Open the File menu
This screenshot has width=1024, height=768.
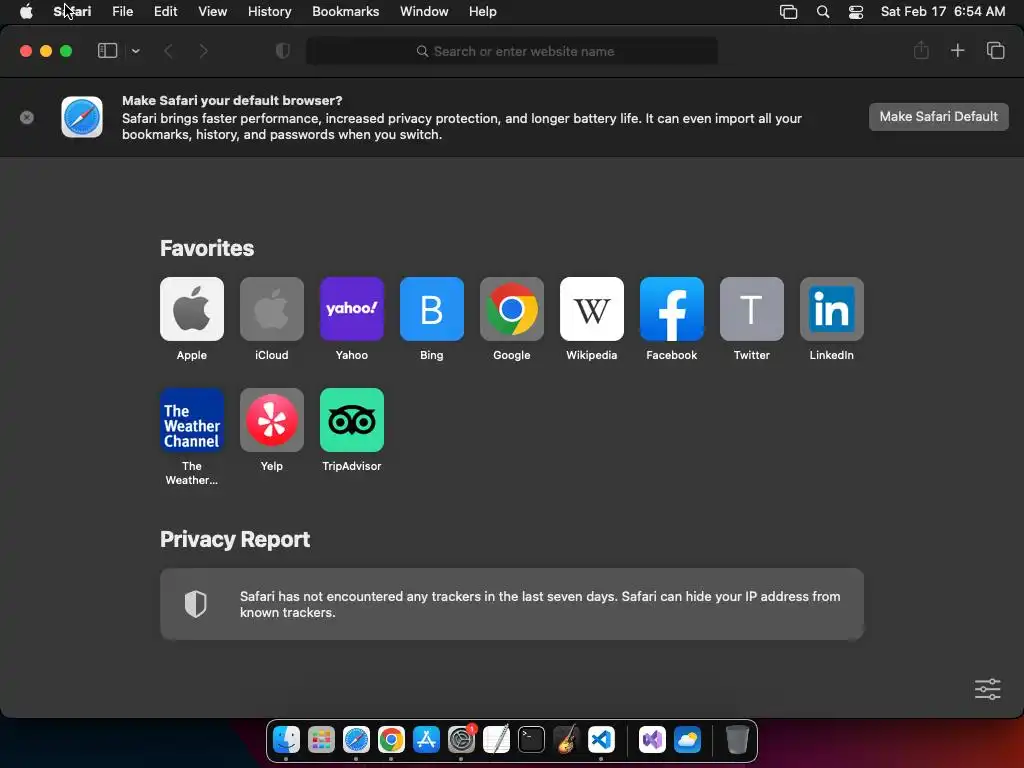(123, 12)
